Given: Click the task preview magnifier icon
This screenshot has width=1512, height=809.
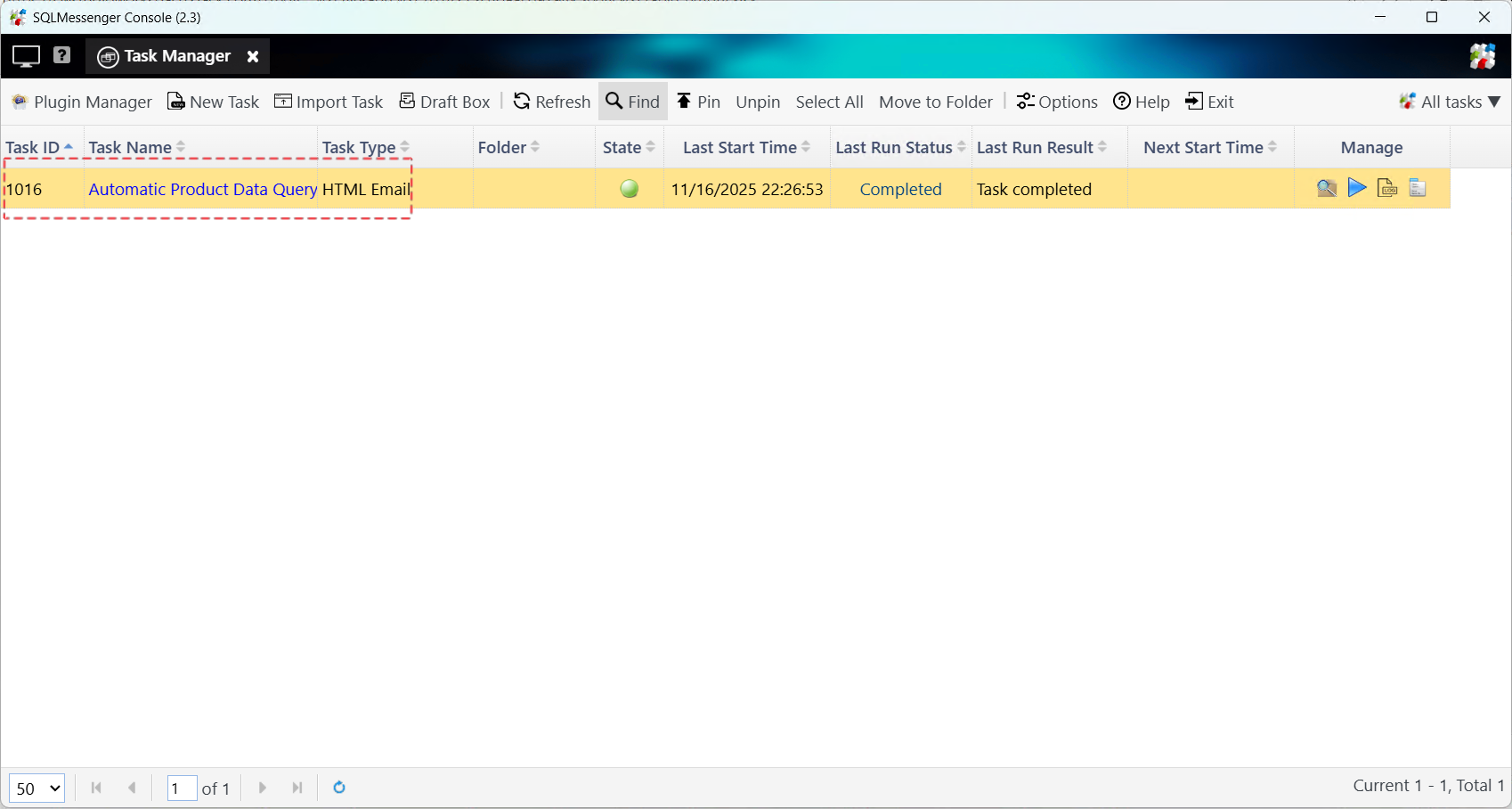Looking at the screenshot, I should coord(1326,188).
